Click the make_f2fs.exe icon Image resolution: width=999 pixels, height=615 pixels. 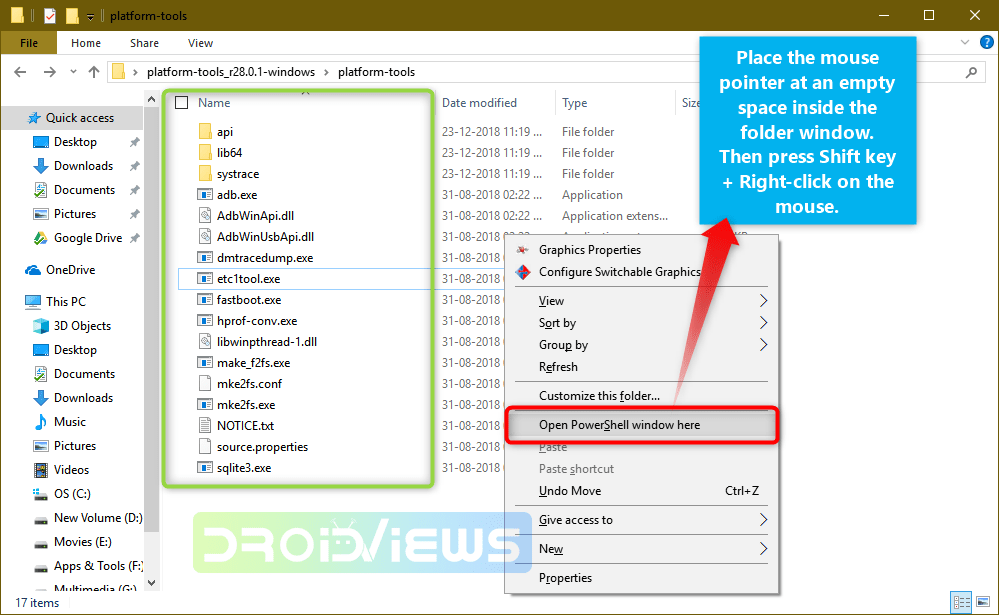point(205,363)
